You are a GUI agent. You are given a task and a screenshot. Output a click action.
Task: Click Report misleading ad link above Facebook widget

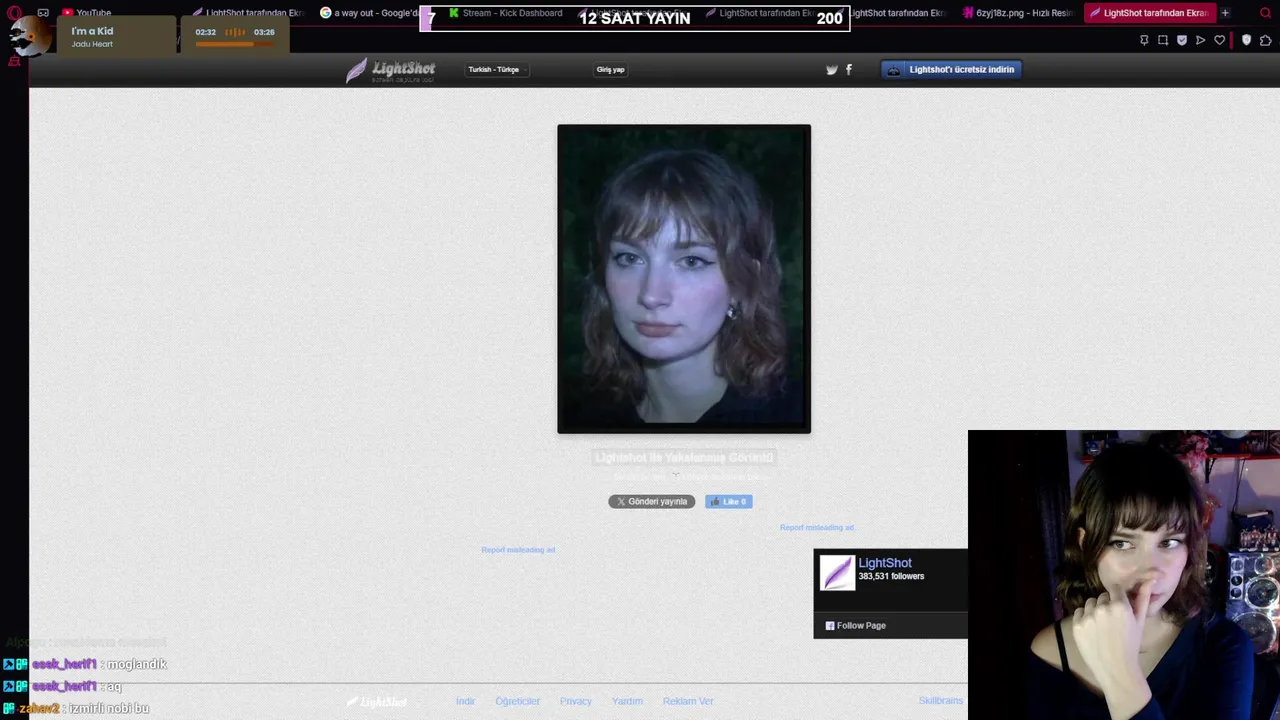click(817, 527)
